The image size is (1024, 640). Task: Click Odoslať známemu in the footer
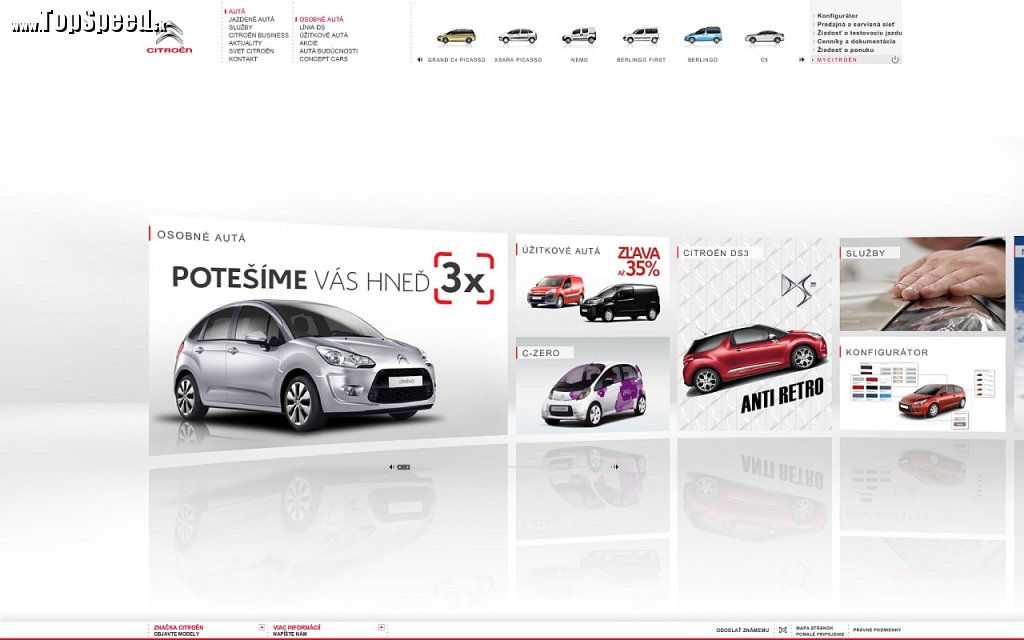[743, 630]
